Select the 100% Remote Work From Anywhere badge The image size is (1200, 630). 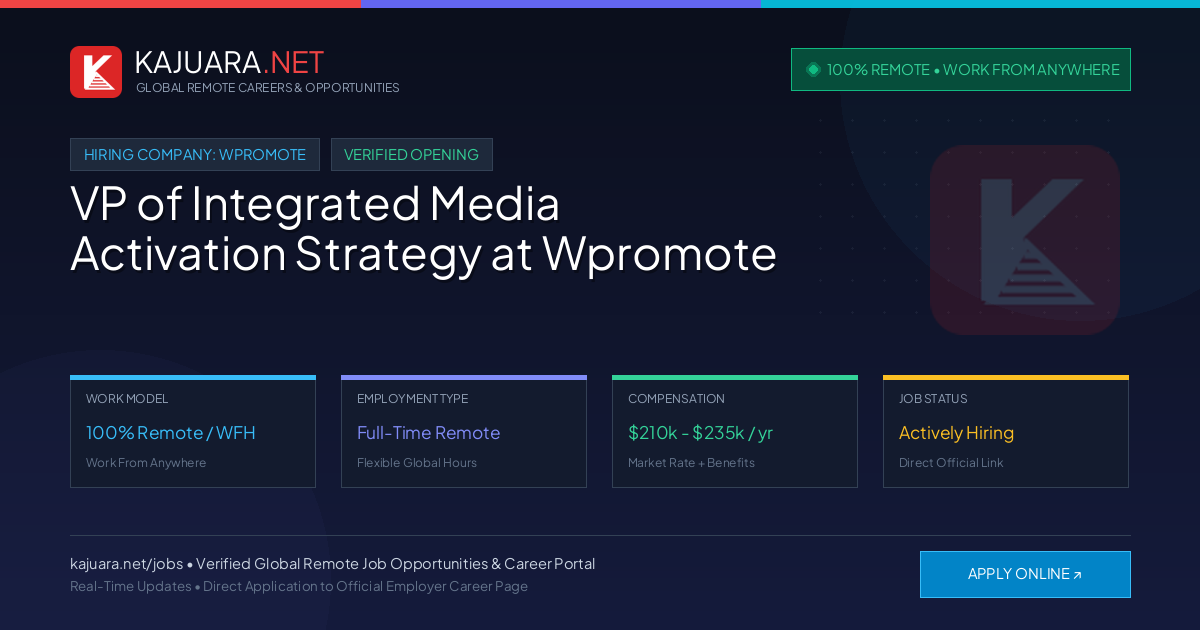(961, 70)
